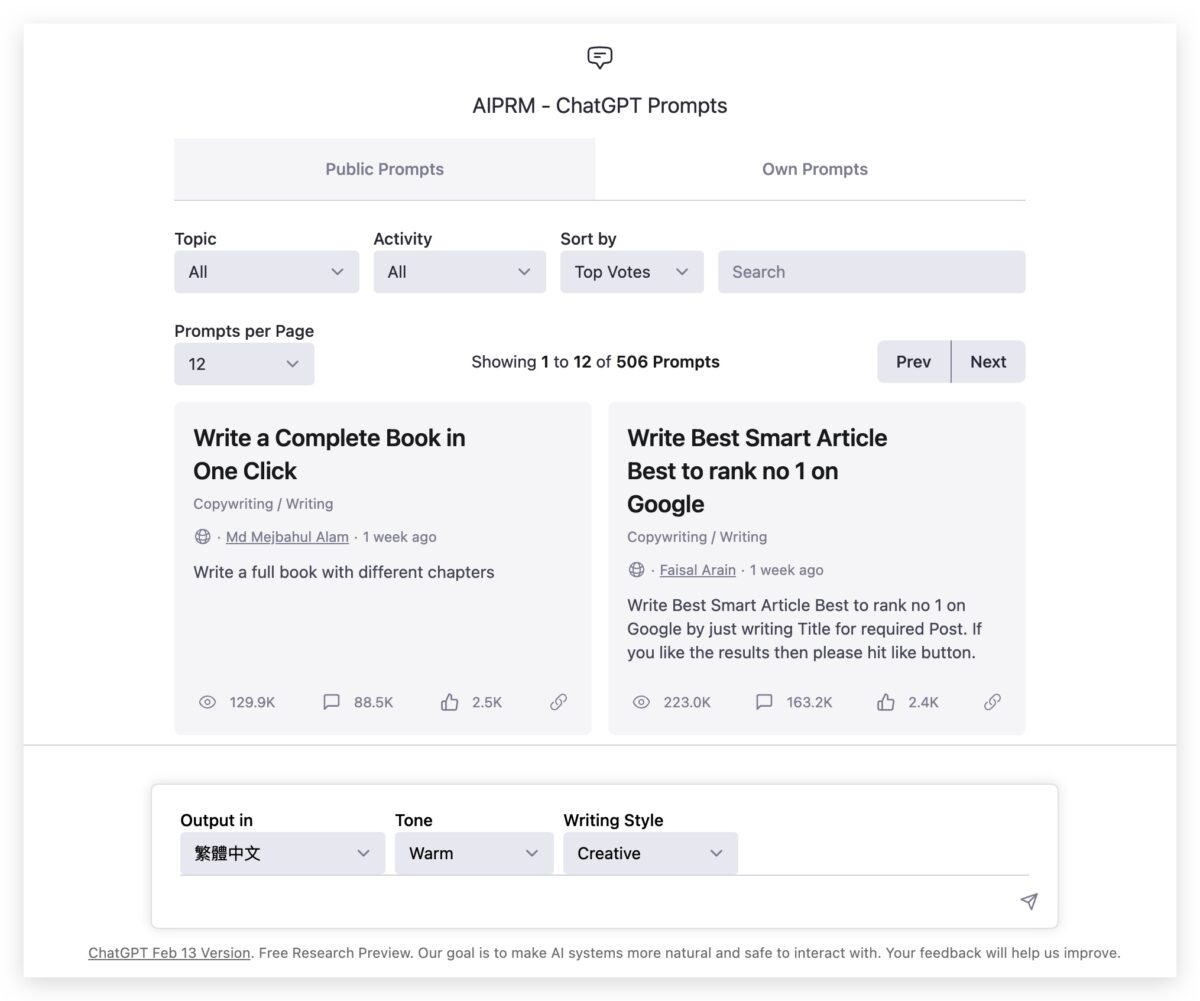Click globe icon beside Faisal Arain
Image resolution: width=1200 pixels, height=1001 pixels.
point(636,570)
